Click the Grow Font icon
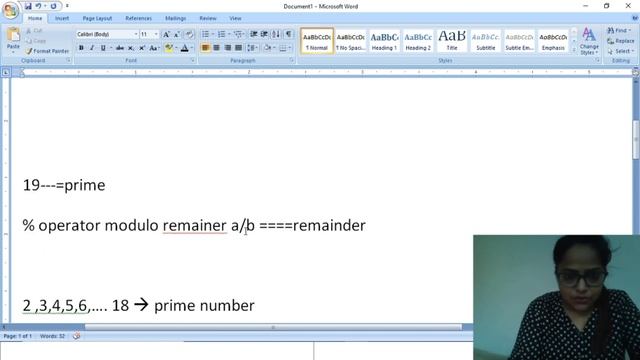 click(x=166, y=35)
